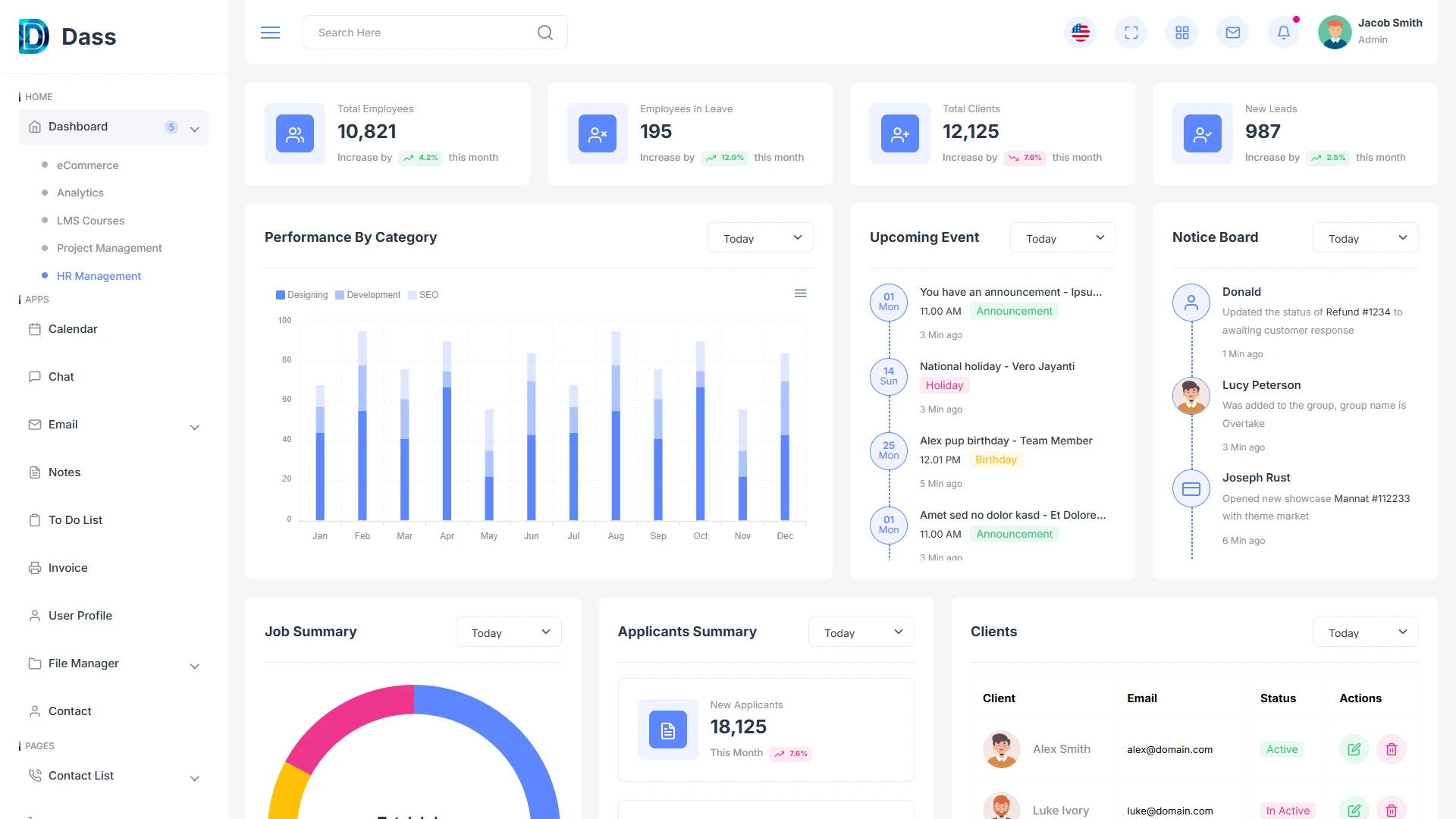Viewport: 1456px width, 819px height.
Task: Click the Search Here input field
Action: coord(435,33)
